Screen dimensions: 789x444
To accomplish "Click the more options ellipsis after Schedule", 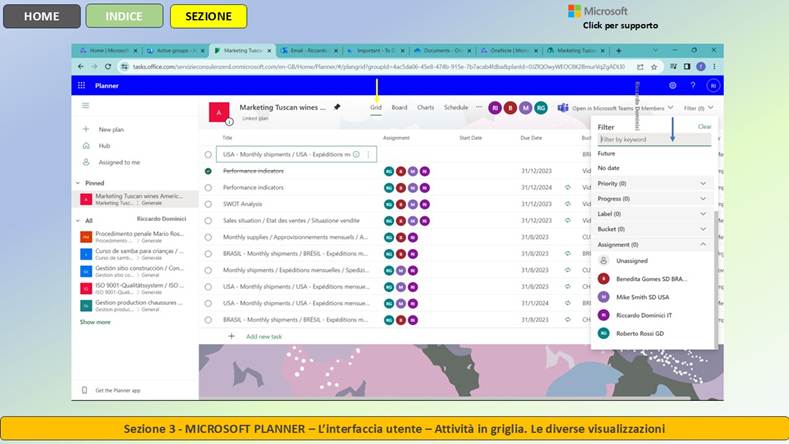I will click(479, 107).
